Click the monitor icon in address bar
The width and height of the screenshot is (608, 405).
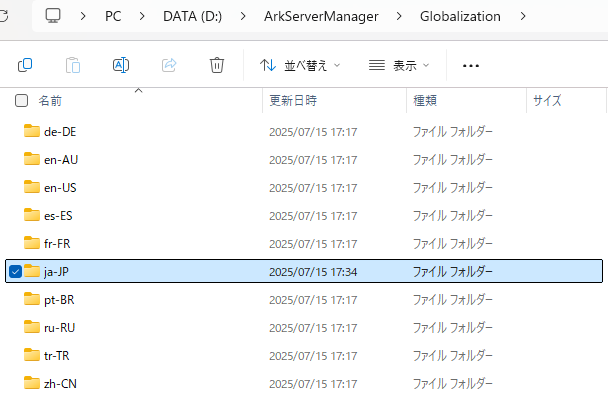click(x=53, y=16)
